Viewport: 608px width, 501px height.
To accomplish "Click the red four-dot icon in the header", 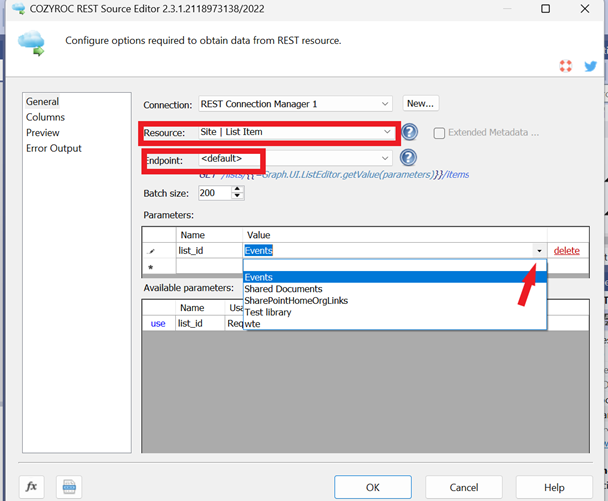I will click(565, 66).
